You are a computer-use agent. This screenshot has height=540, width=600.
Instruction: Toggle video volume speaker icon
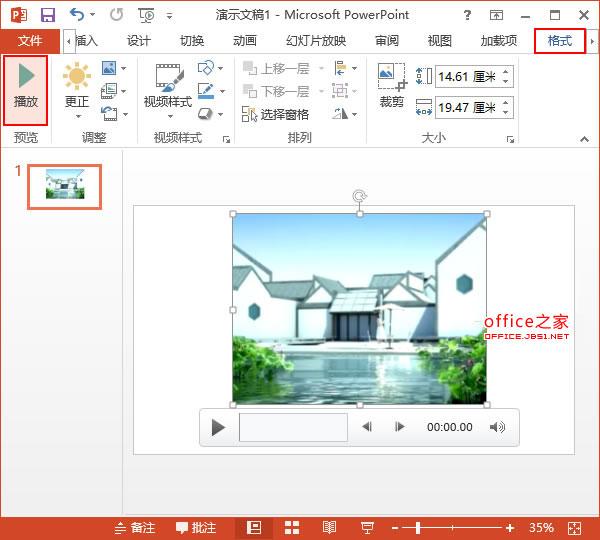(497, 427)
